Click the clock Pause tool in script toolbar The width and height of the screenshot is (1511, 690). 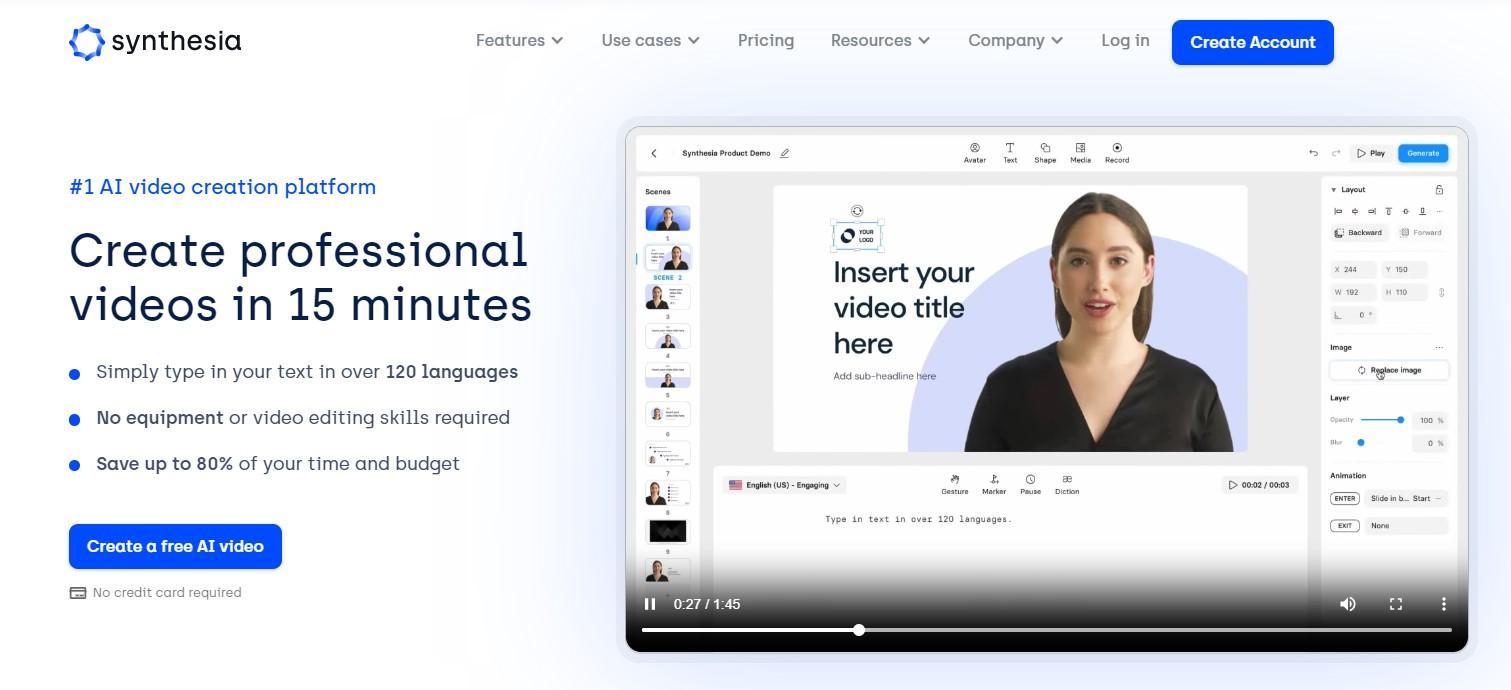(x=1030, y=484)
